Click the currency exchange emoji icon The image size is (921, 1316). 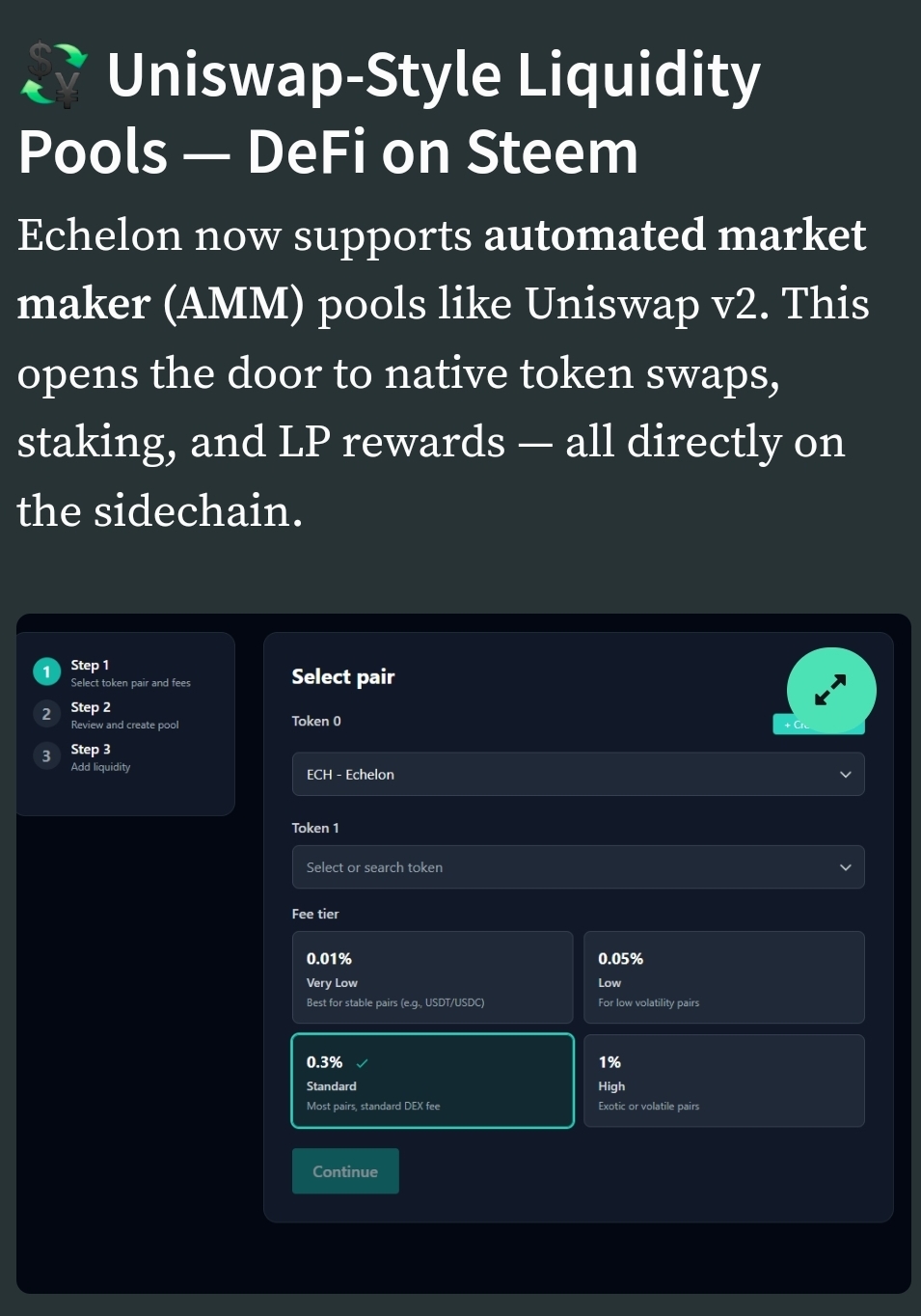click(x=55, y=74)
